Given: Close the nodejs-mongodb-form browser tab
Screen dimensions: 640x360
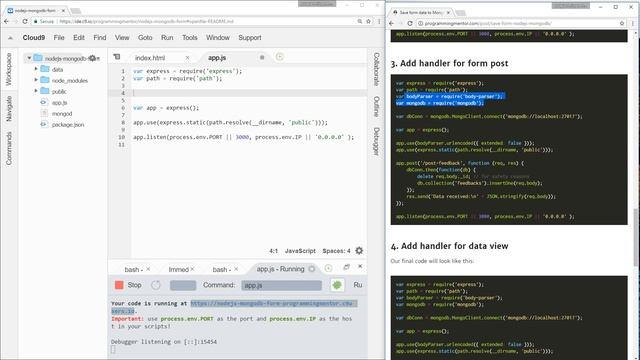Looking at the screenshot, I should pyautogui.click(x=63, y=10).
